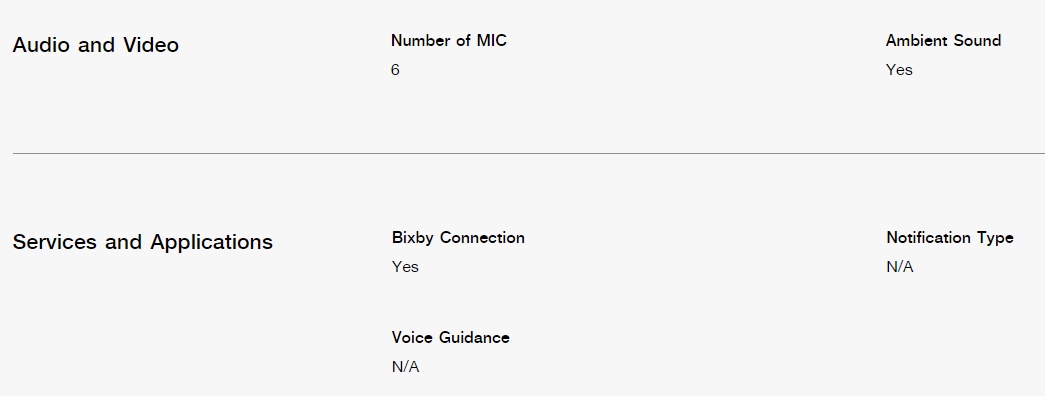Click the Audio and Video section heading

[95, 45]
